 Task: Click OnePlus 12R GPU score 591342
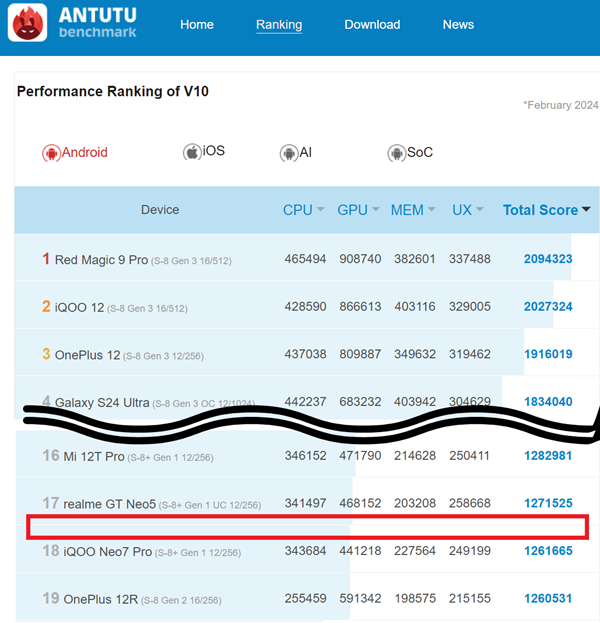(x=360, y=598)
